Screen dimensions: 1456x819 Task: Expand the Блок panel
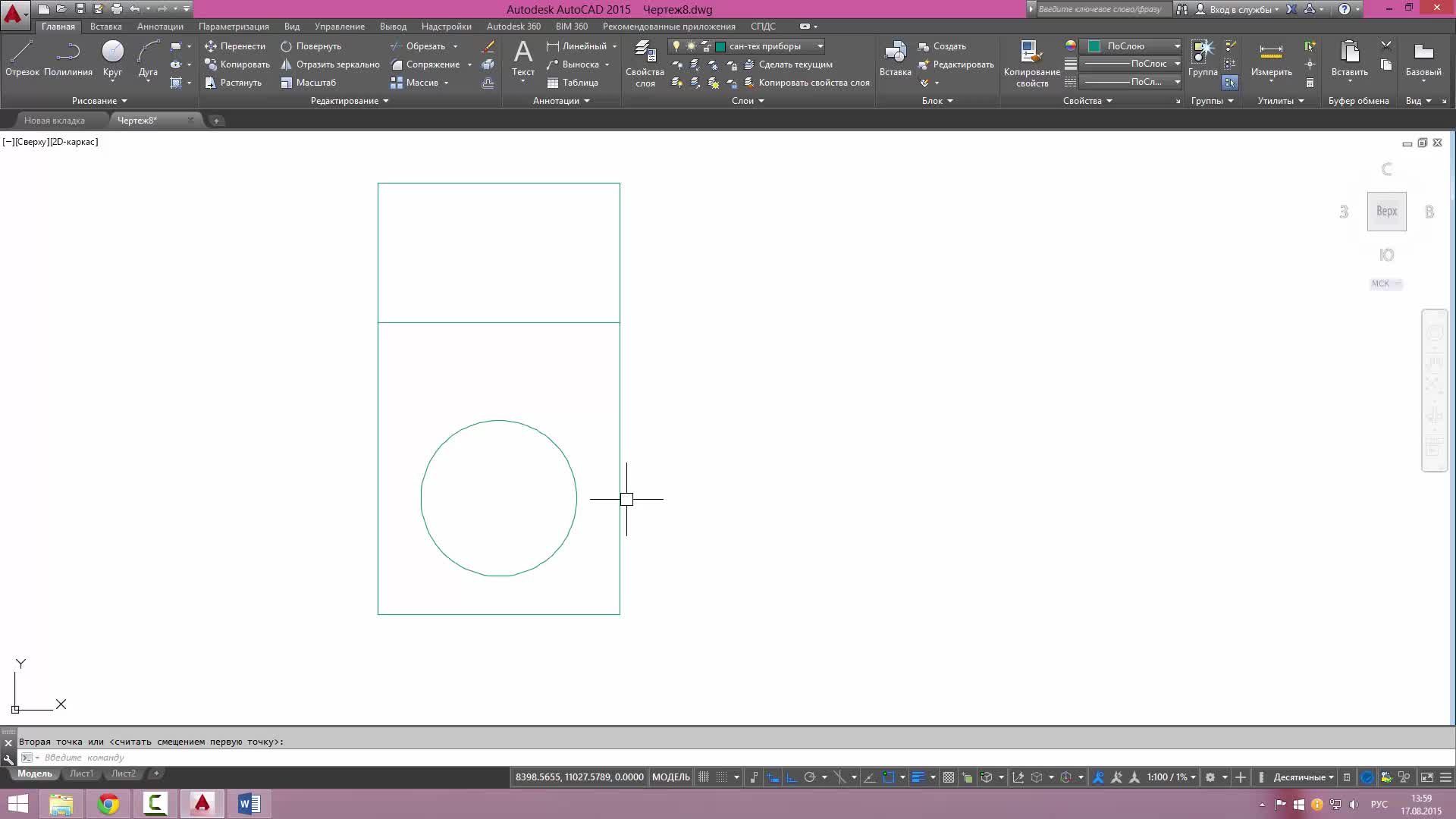click(937, 101)
